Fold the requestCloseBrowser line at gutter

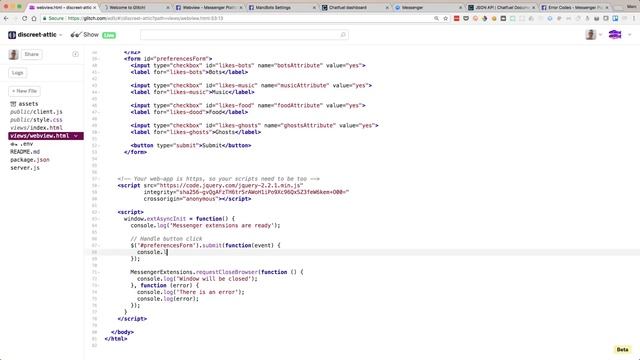(x=100, y=272)
